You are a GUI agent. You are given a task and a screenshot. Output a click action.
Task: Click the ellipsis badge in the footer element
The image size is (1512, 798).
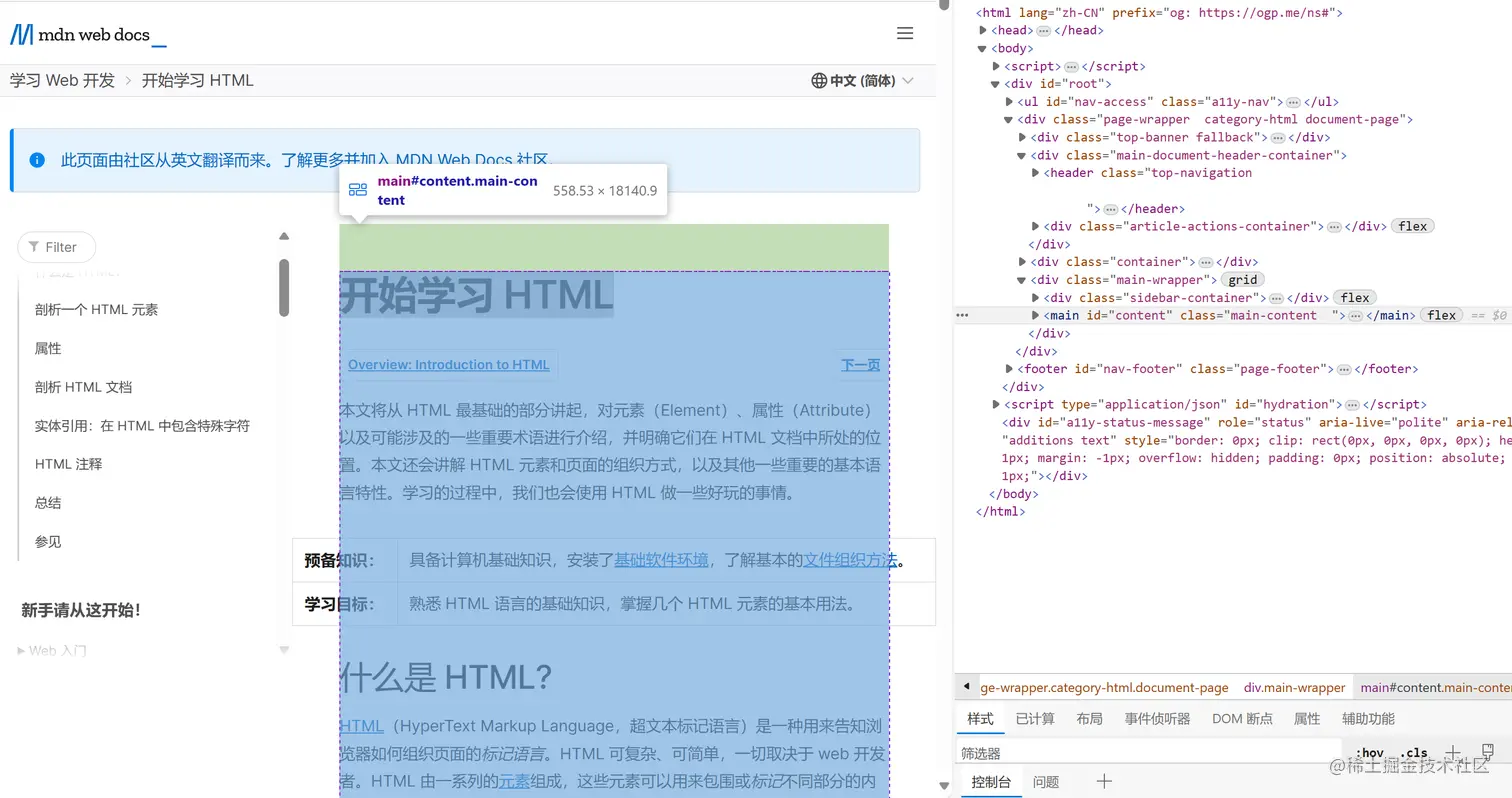point(1344,370)
